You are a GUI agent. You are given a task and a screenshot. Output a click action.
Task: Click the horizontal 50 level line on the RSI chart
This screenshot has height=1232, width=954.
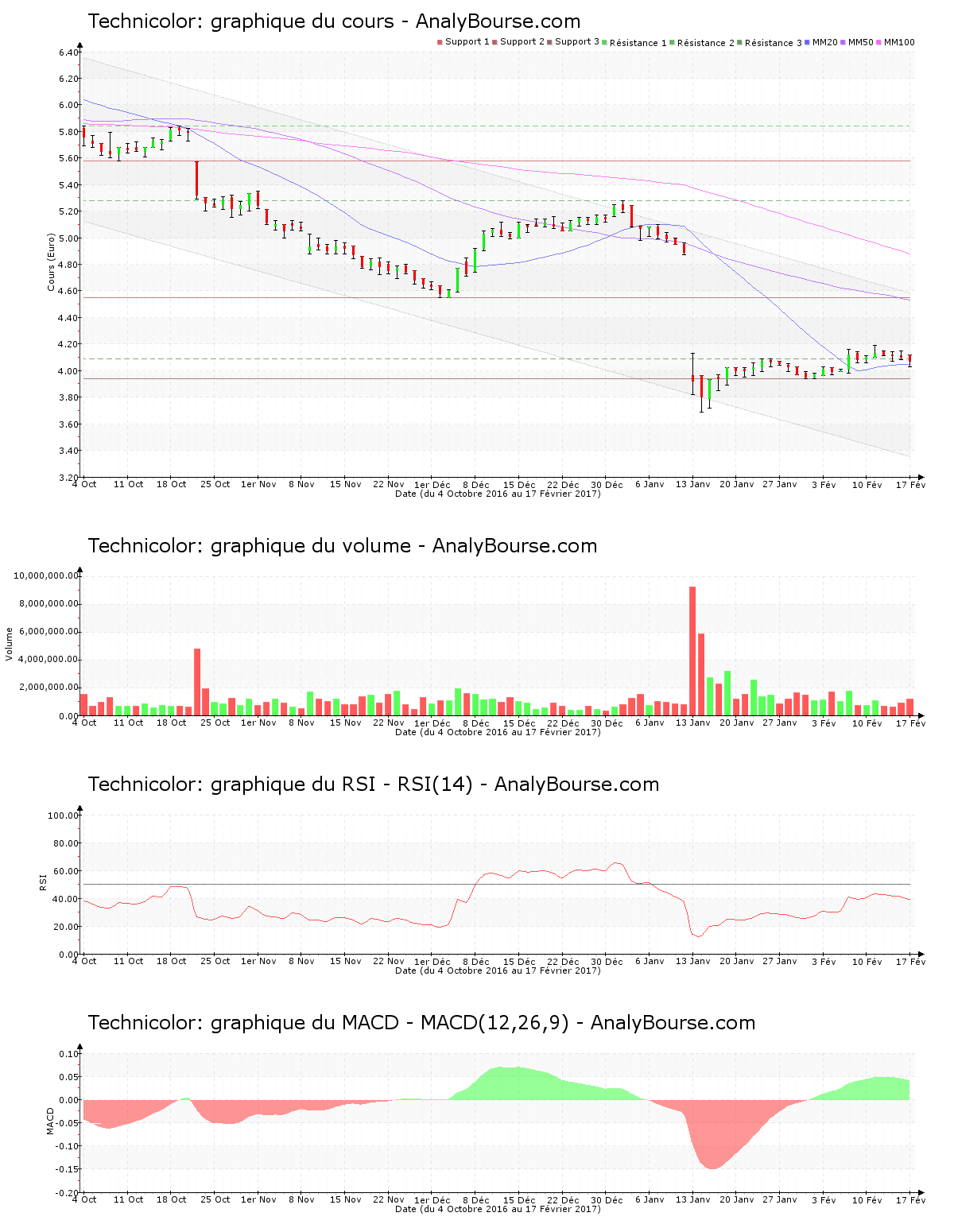[497, 885]
